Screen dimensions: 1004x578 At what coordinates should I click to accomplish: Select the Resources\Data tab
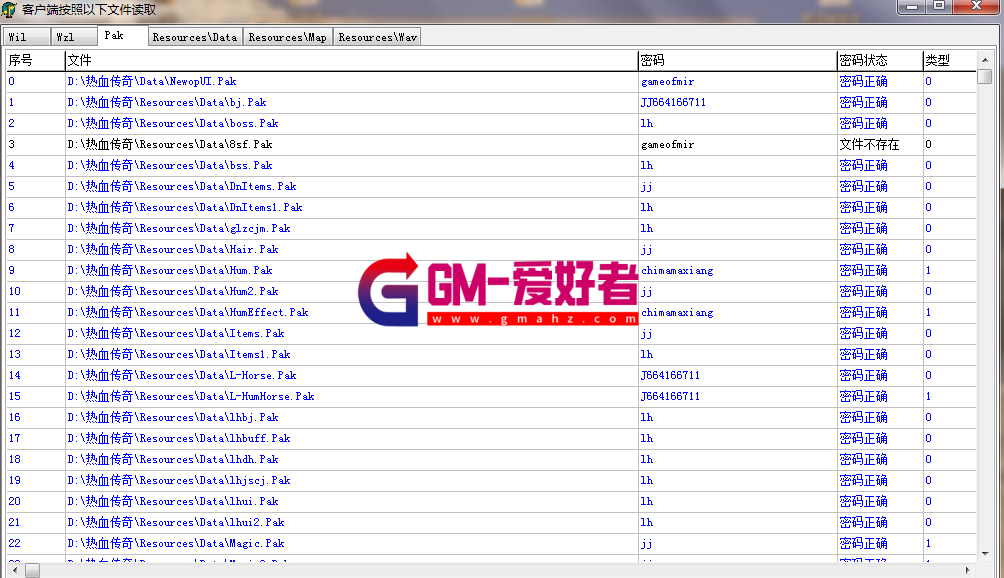195,37
